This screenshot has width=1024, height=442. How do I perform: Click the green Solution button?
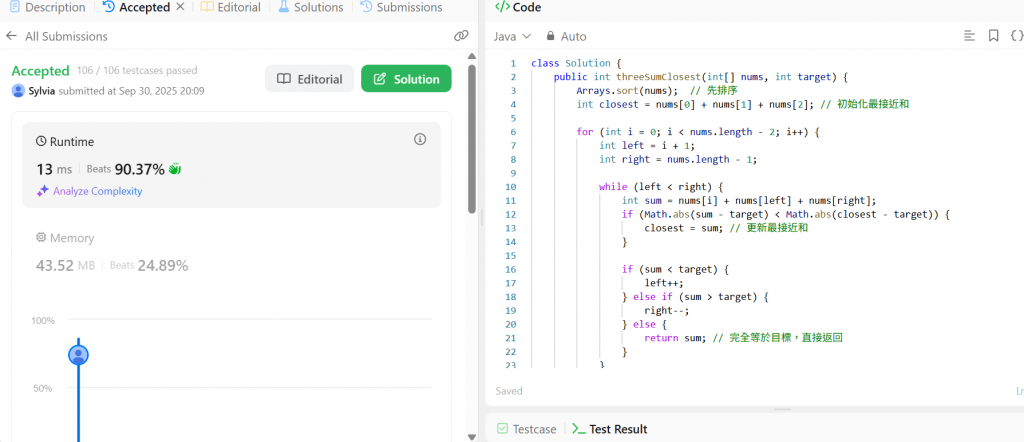pos(406,79)
